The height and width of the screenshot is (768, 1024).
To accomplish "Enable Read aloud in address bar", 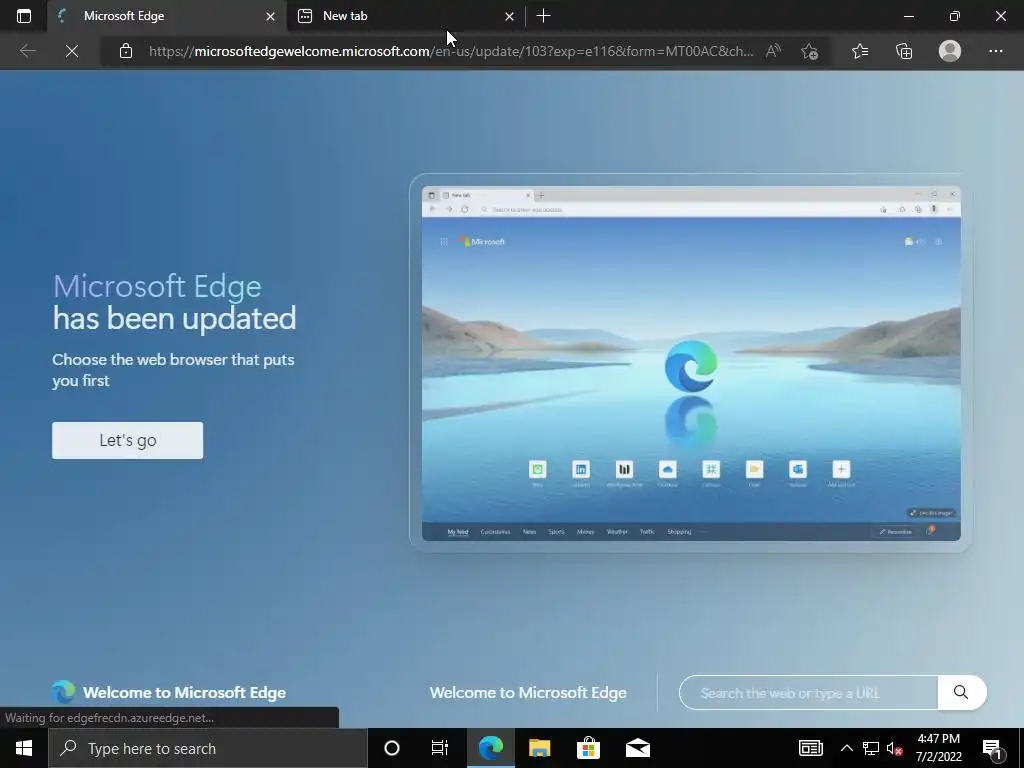I will tap(773, 51).
